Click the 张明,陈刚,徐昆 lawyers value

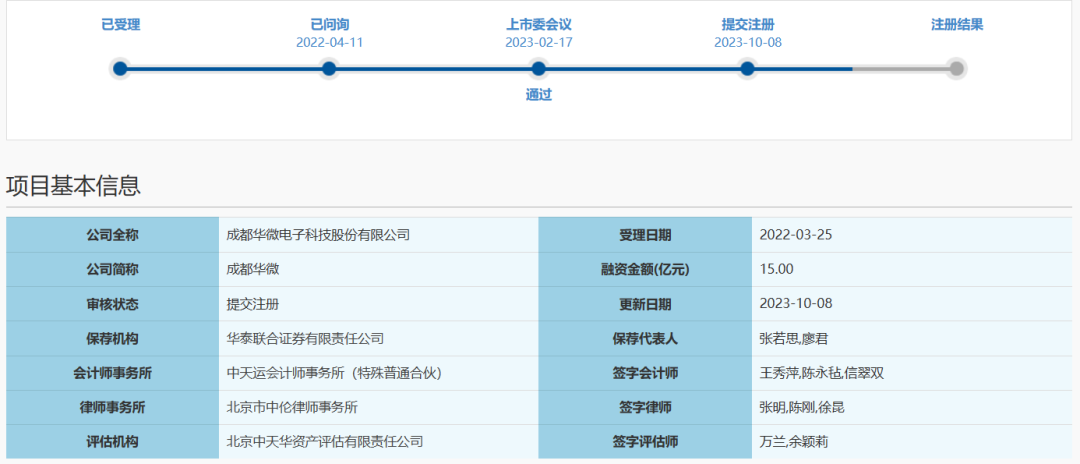802,408
